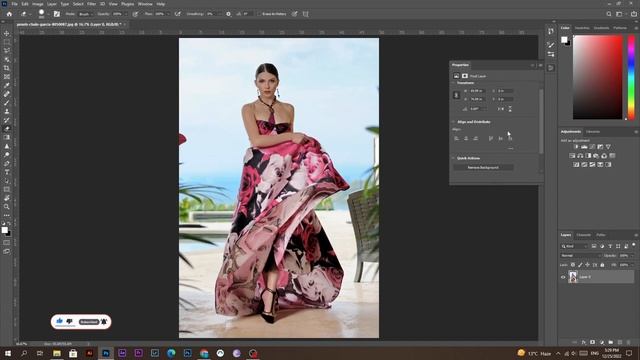This screenshot has width=640, height=360.
Task: Flip horizontal in Properties Transform
Action: click(501, 109)
